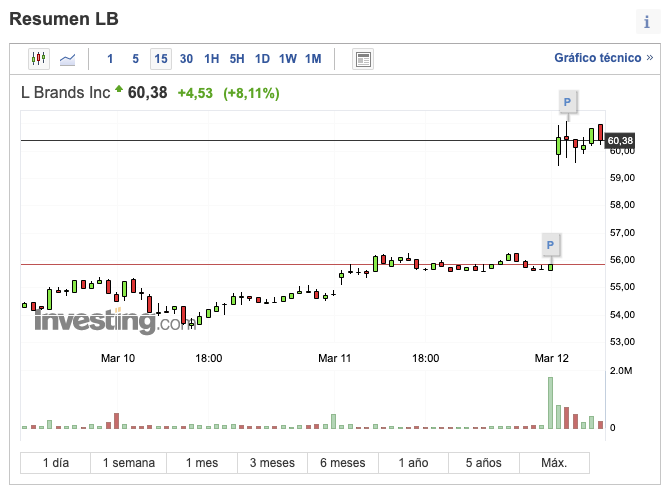This screenshot has width=669, height=502.
Task: Select the 1M interval
Action: tap(313, 59)
